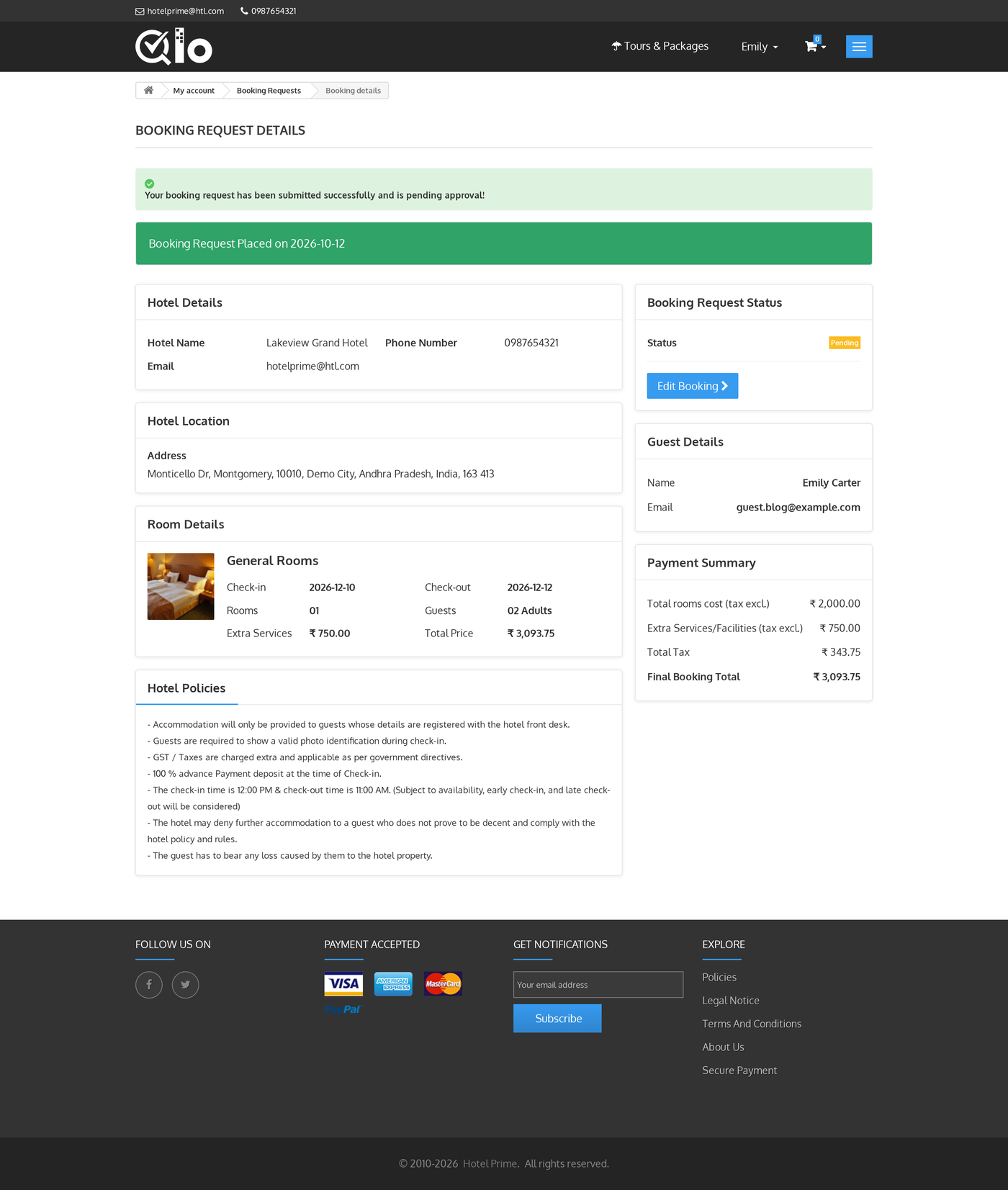The width and height of the screenshot is (1008, 1190).
Task: Open Tours & Packages menu item
Action: [x=660, y=46]
